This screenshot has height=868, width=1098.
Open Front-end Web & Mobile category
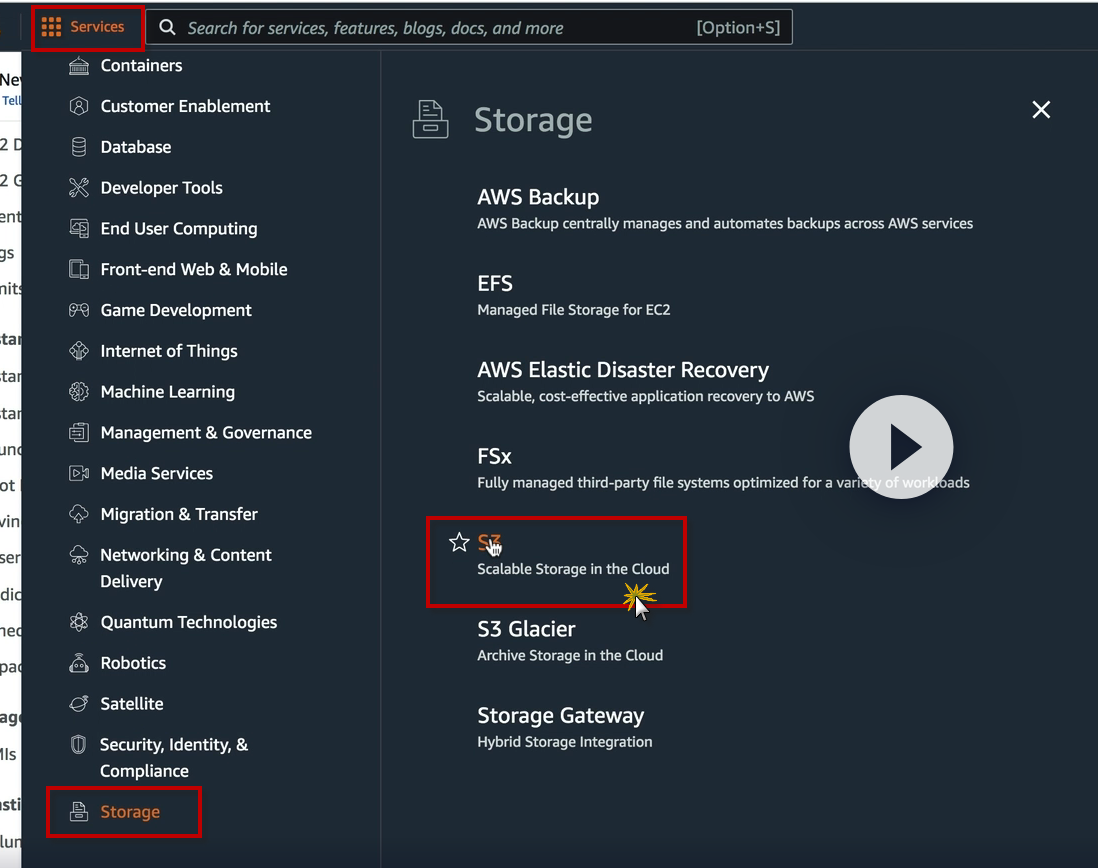[x=194, y=270]
